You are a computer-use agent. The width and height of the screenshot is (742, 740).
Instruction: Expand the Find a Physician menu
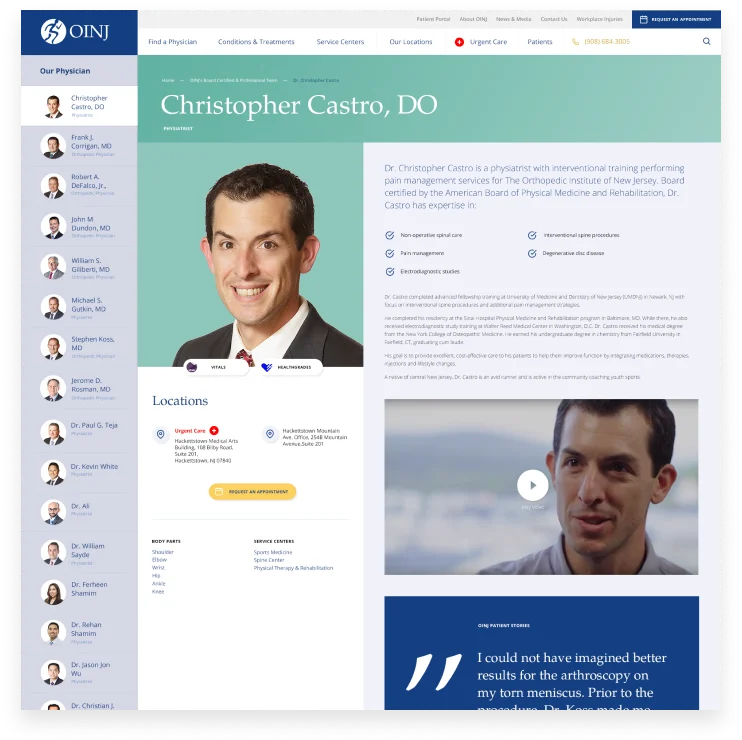(x=172, y=42)
